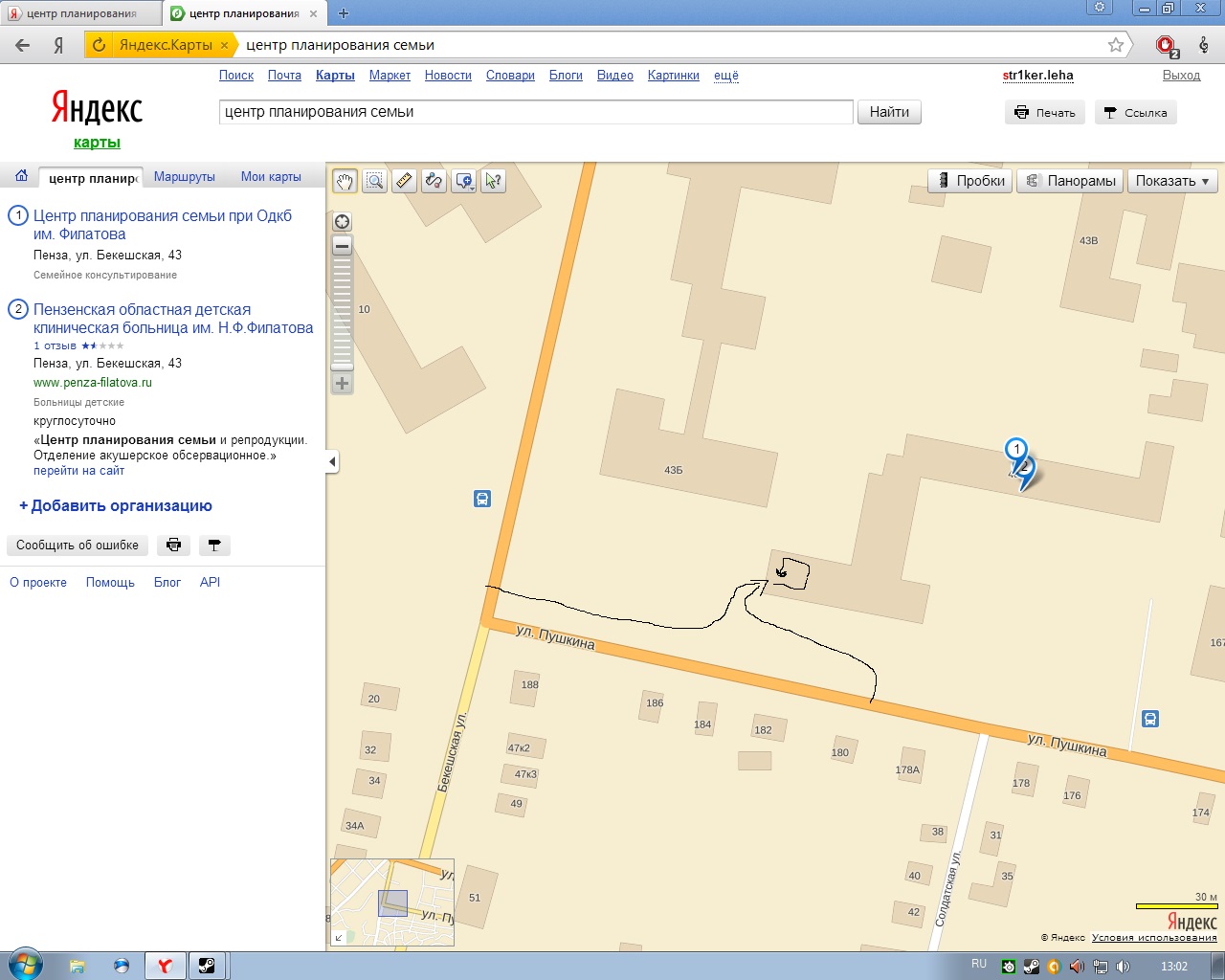Switch input language via RU indicator
This screenshot has width=1225, height=980.
pos(978,964)
